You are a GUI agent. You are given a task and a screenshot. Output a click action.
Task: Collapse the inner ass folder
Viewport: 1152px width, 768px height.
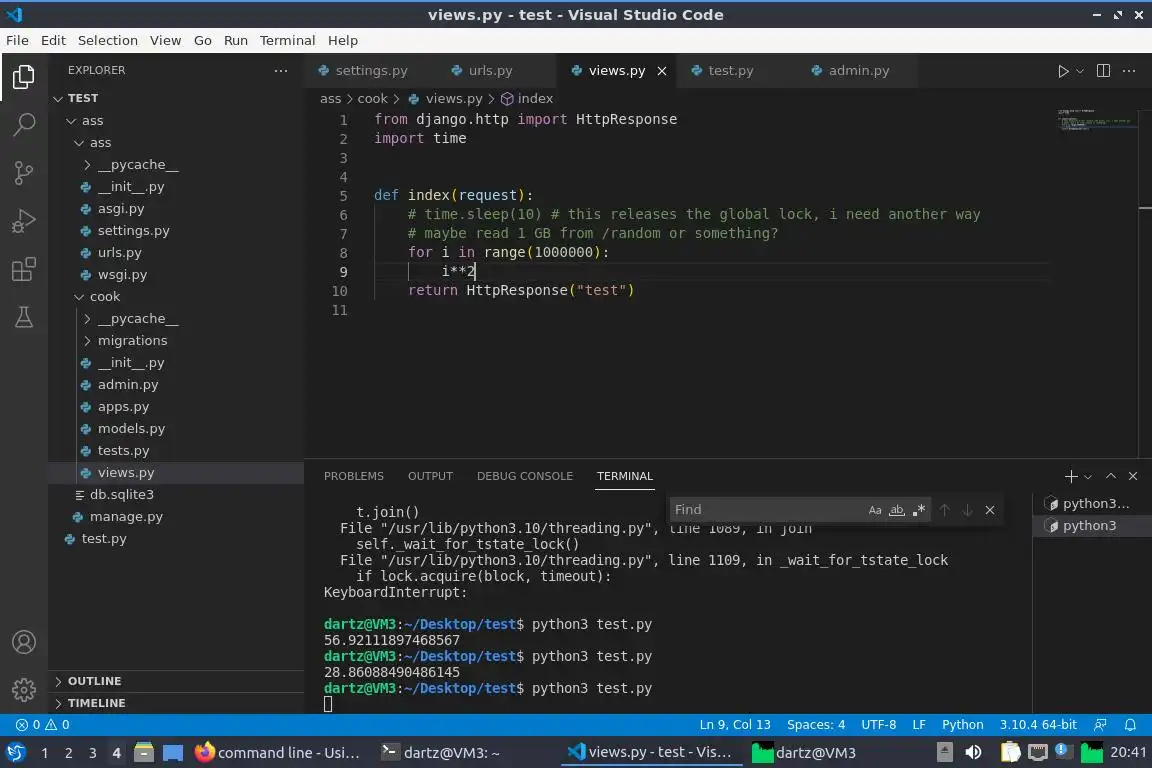click(79, 143)
